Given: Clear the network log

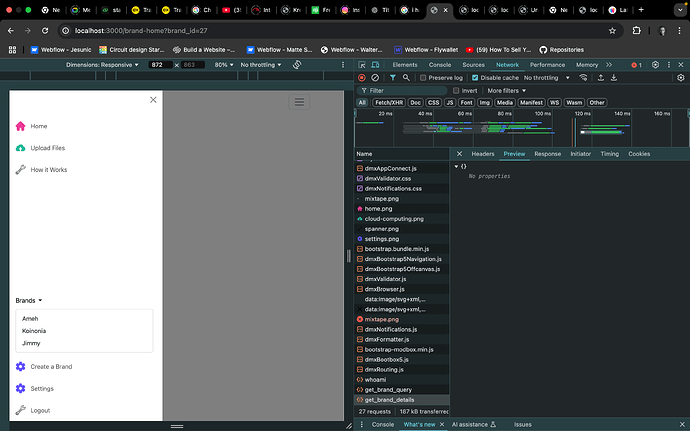Looking at the screenshot, I should click(x=375, y=77).
